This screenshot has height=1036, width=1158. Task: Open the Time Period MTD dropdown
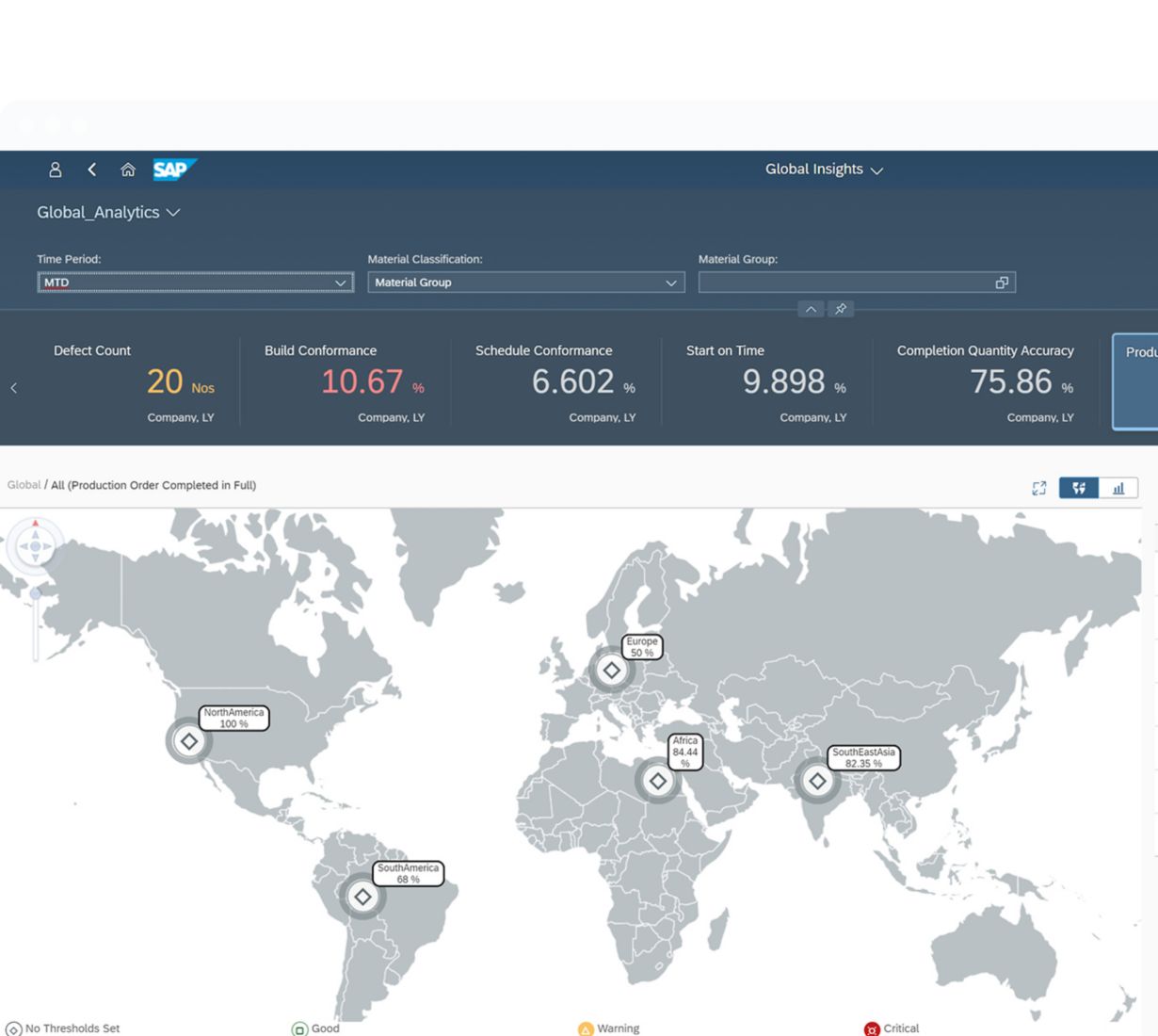195,283
